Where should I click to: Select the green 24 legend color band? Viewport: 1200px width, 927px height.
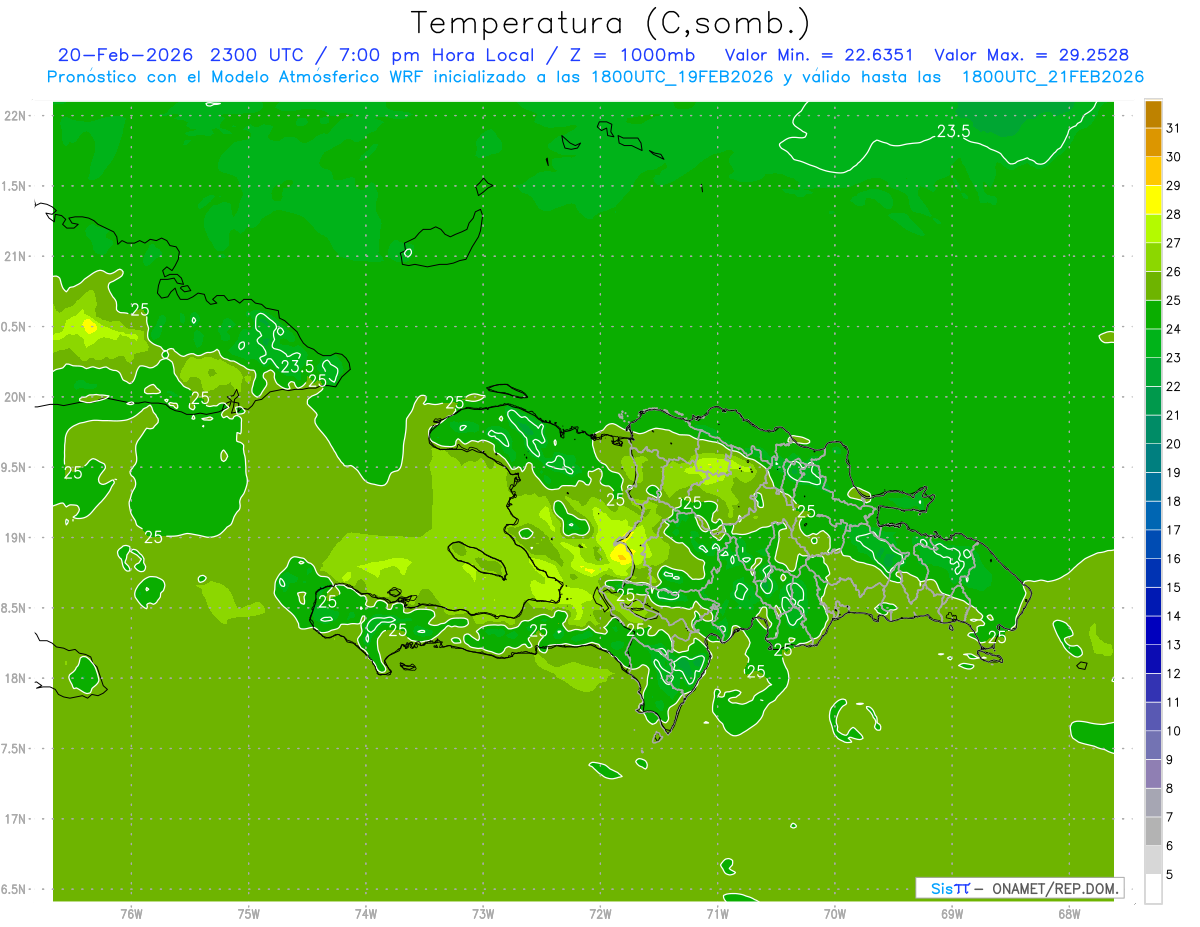[x=1153, y=315]
